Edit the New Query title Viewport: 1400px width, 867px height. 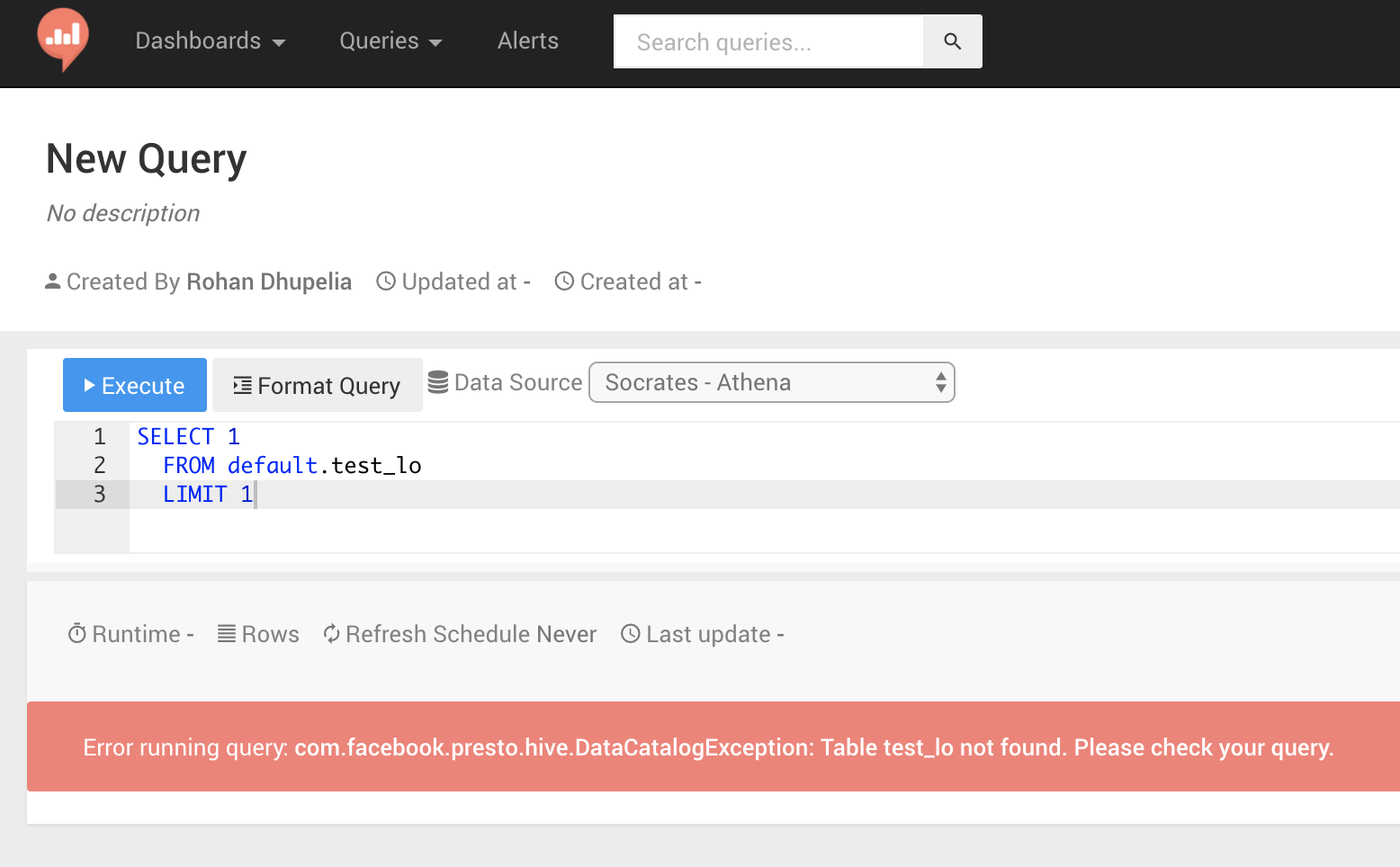146,159
